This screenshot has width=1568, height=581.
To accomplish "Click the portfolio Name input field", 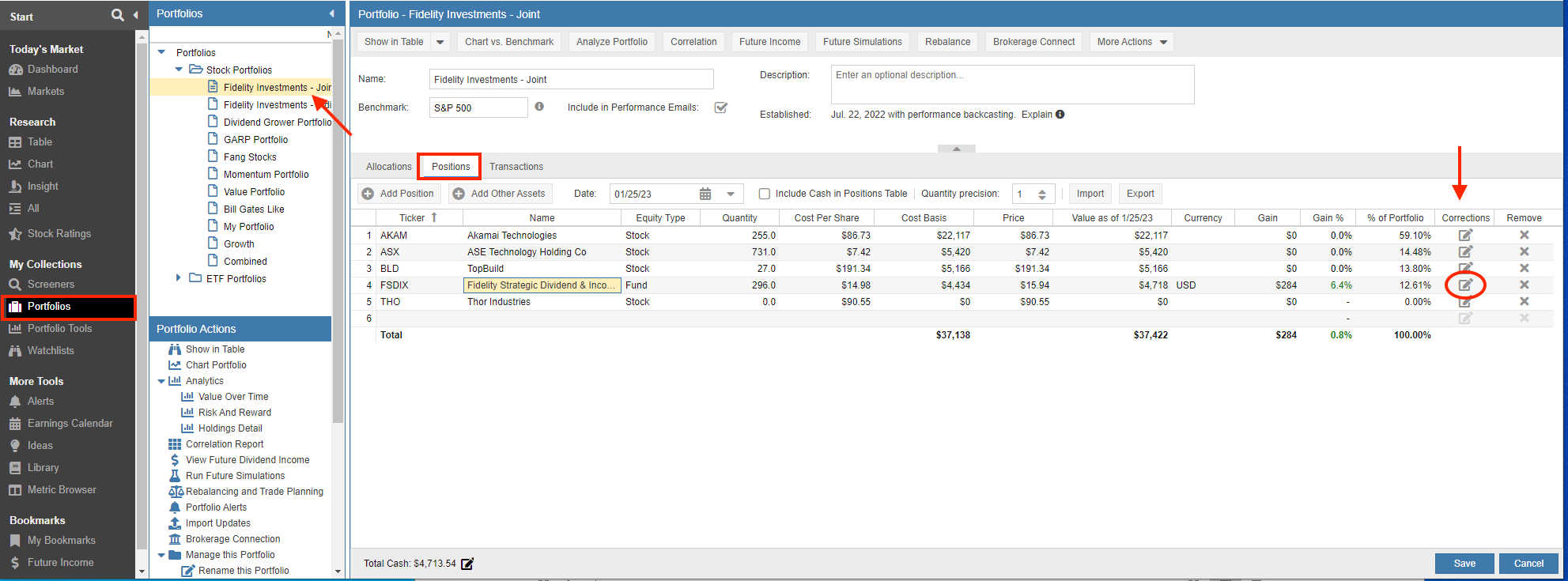I will tap(571, 79).
